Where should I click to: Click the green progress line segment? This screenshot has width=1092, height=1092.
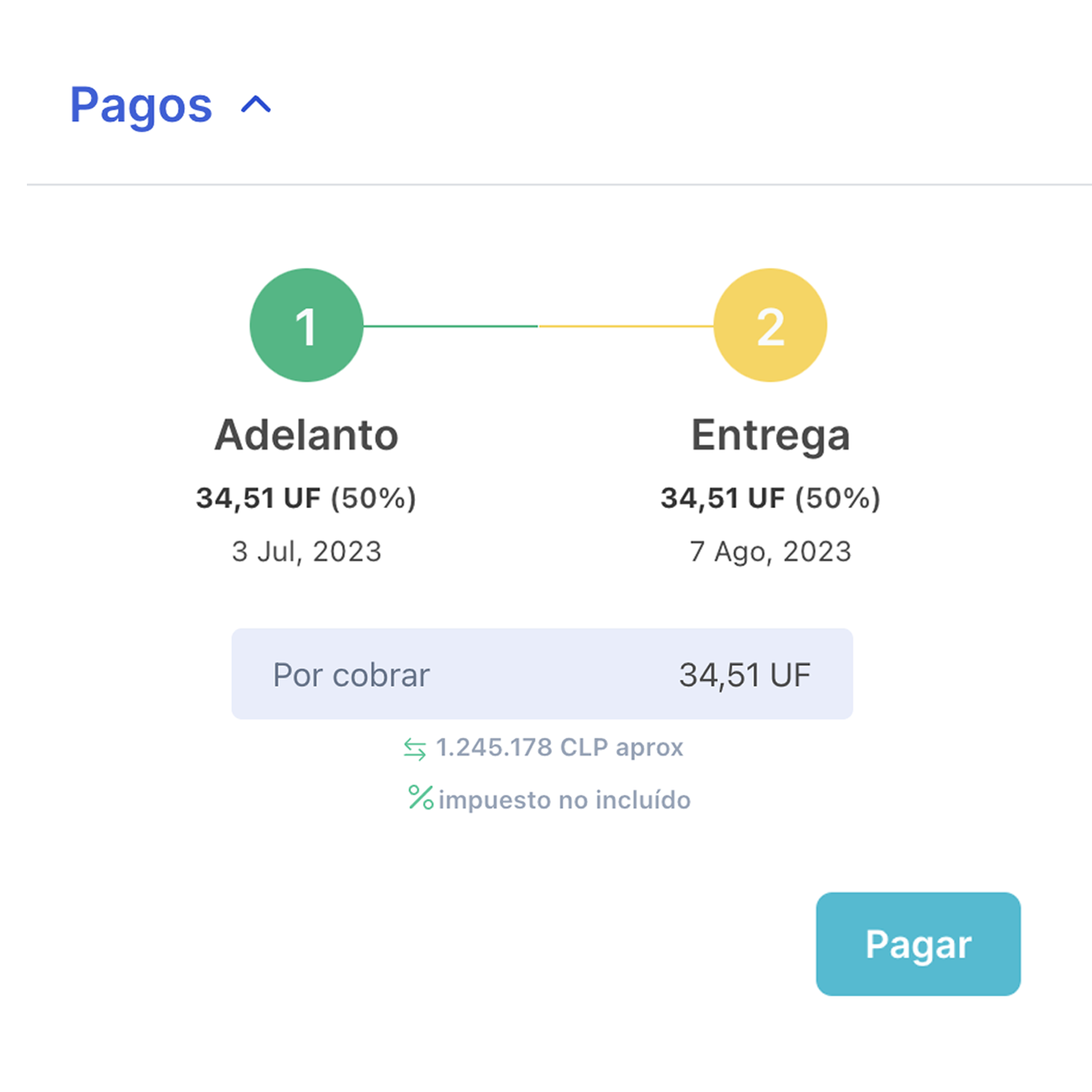click(x=450, y=326)
